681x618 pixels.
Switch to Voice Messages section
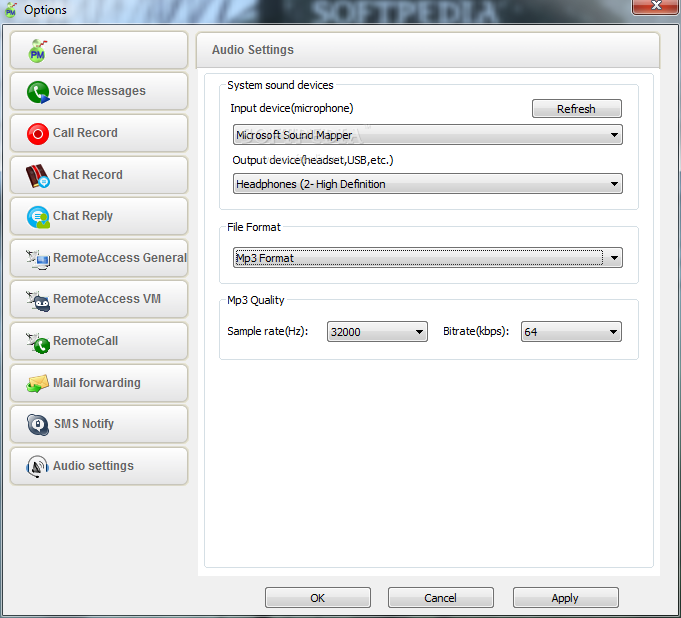point(99,91)
